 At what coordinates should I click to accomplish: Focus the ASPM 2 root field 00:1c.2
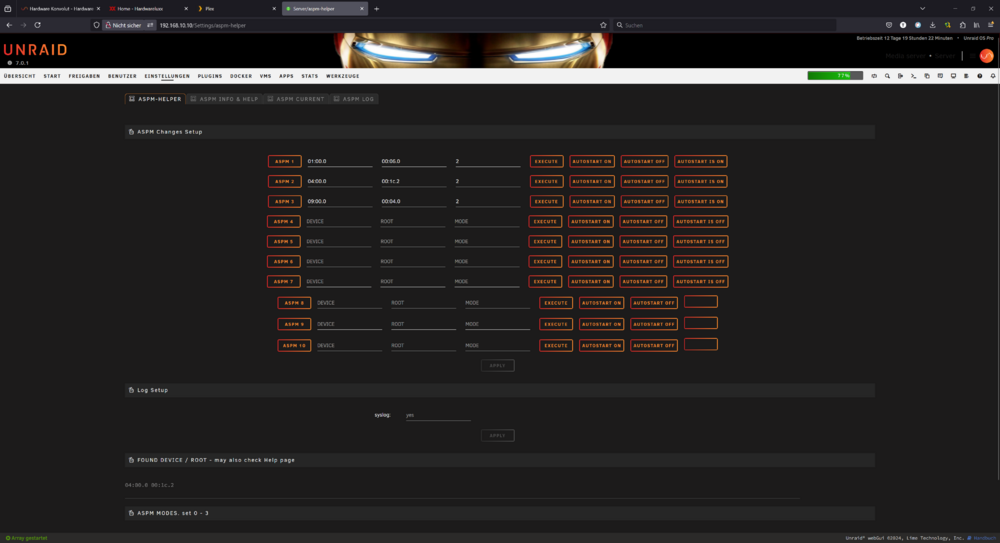[413, 181]
